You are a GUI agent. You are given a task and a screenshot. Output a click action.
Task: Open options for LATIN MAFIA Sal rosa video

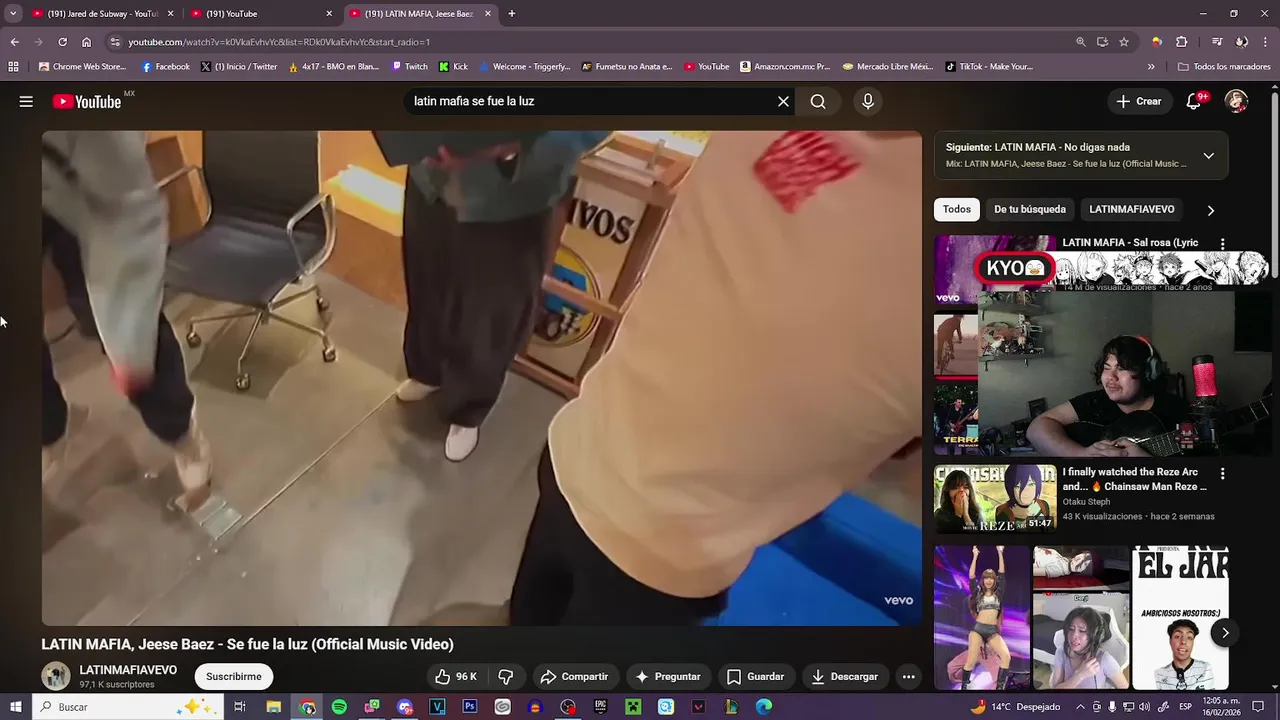(1222, 243)
